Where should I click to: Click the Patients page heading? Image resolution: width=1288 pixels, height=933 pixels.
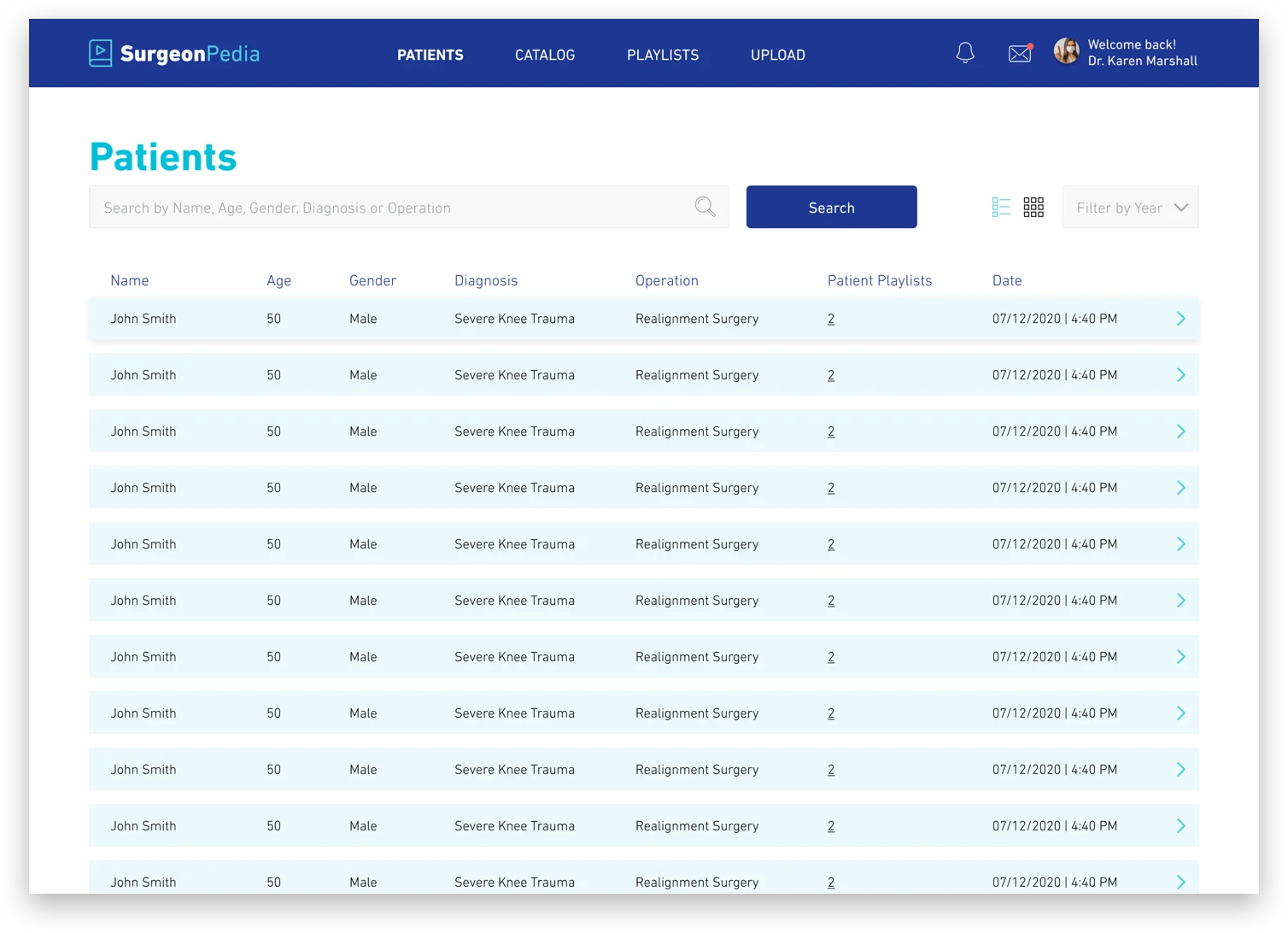tap(163, 157)
